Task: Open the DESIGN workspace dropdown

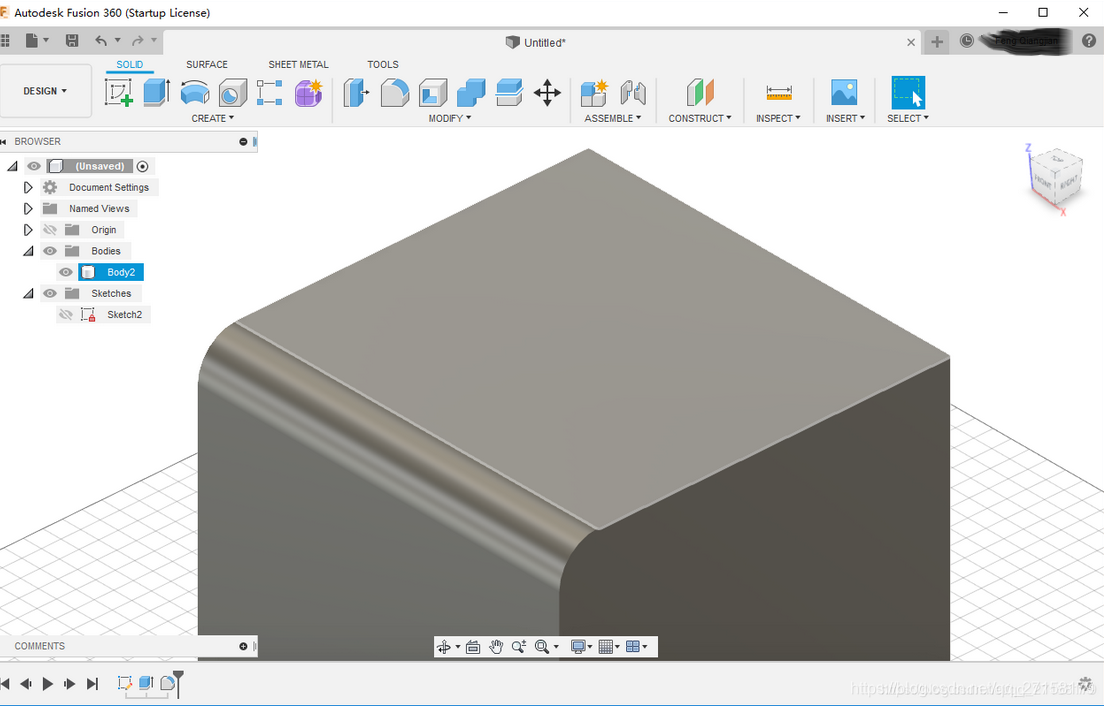Action: point(46,91)
